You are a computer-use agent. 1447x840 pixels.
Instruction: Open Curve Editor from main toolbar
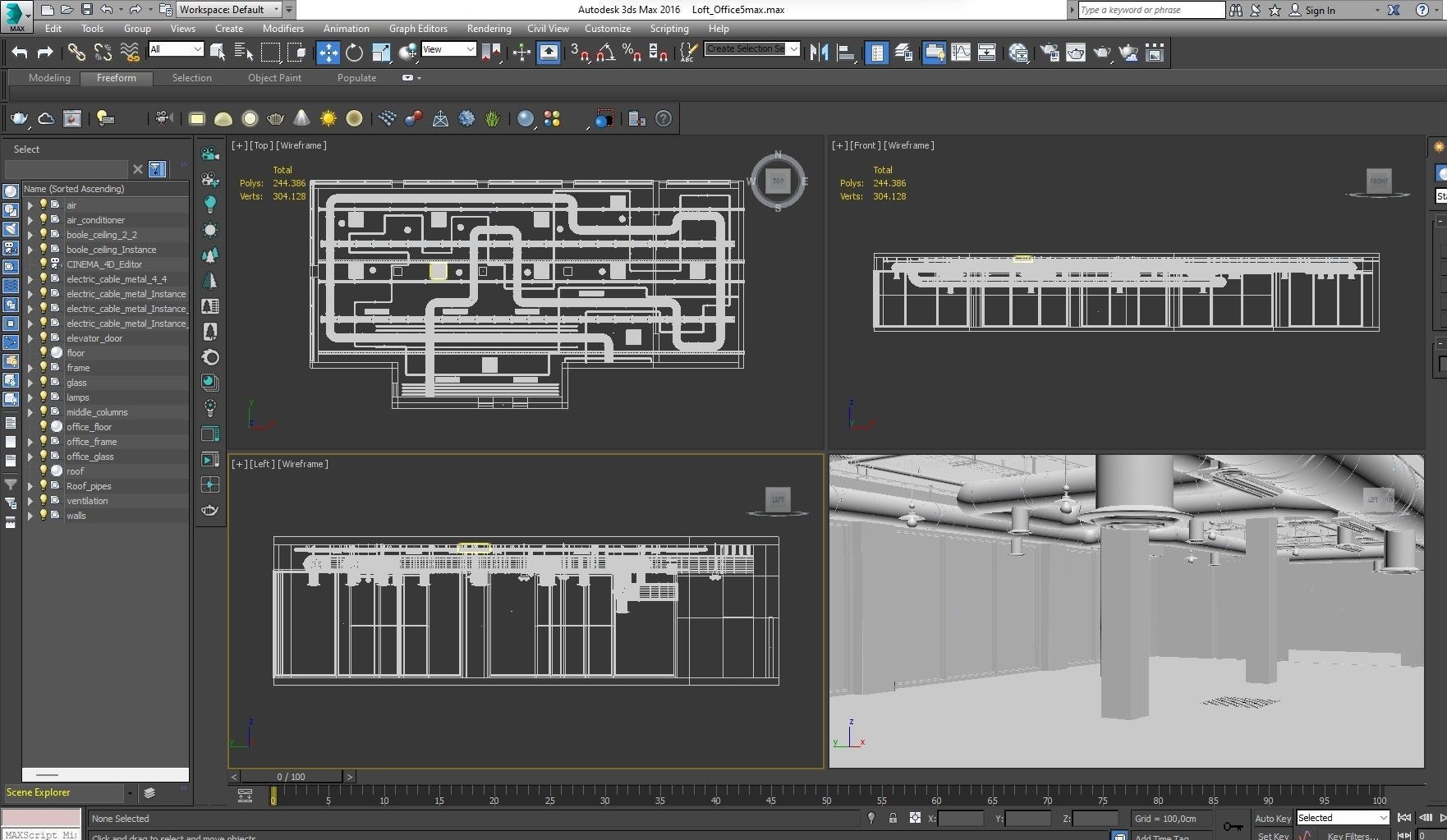[960, 53]
